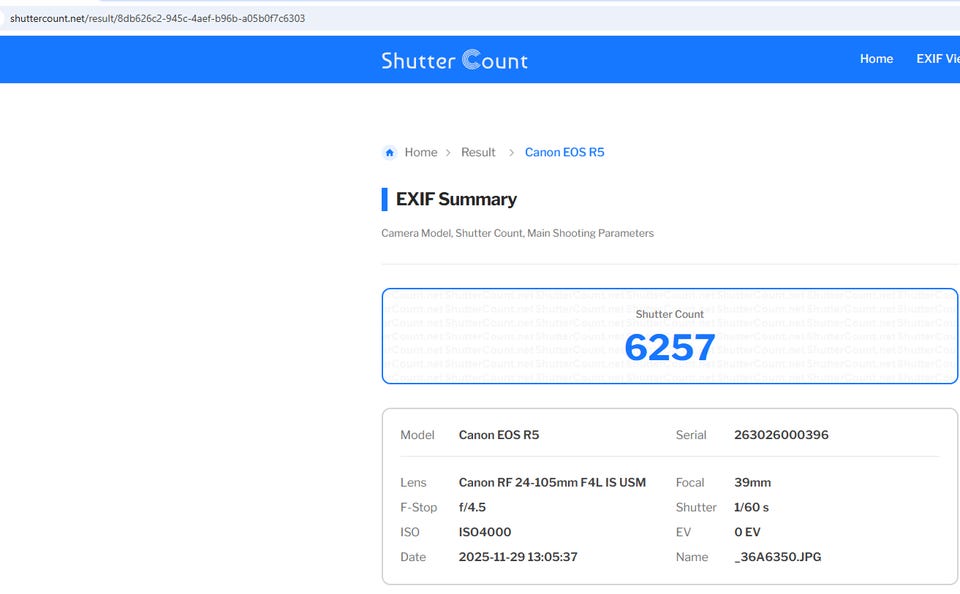
Task: Select the focal length value 39mm
Action: pos(752,483)
